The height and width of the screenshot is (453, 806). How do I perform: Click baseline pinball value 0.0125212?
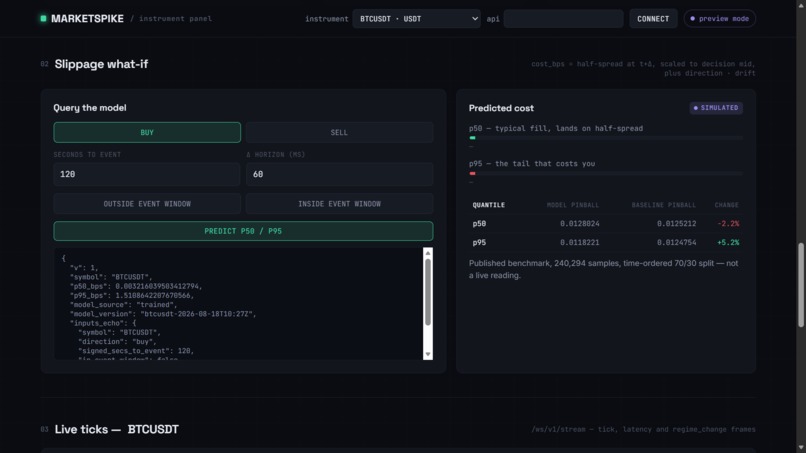[676, 224]
